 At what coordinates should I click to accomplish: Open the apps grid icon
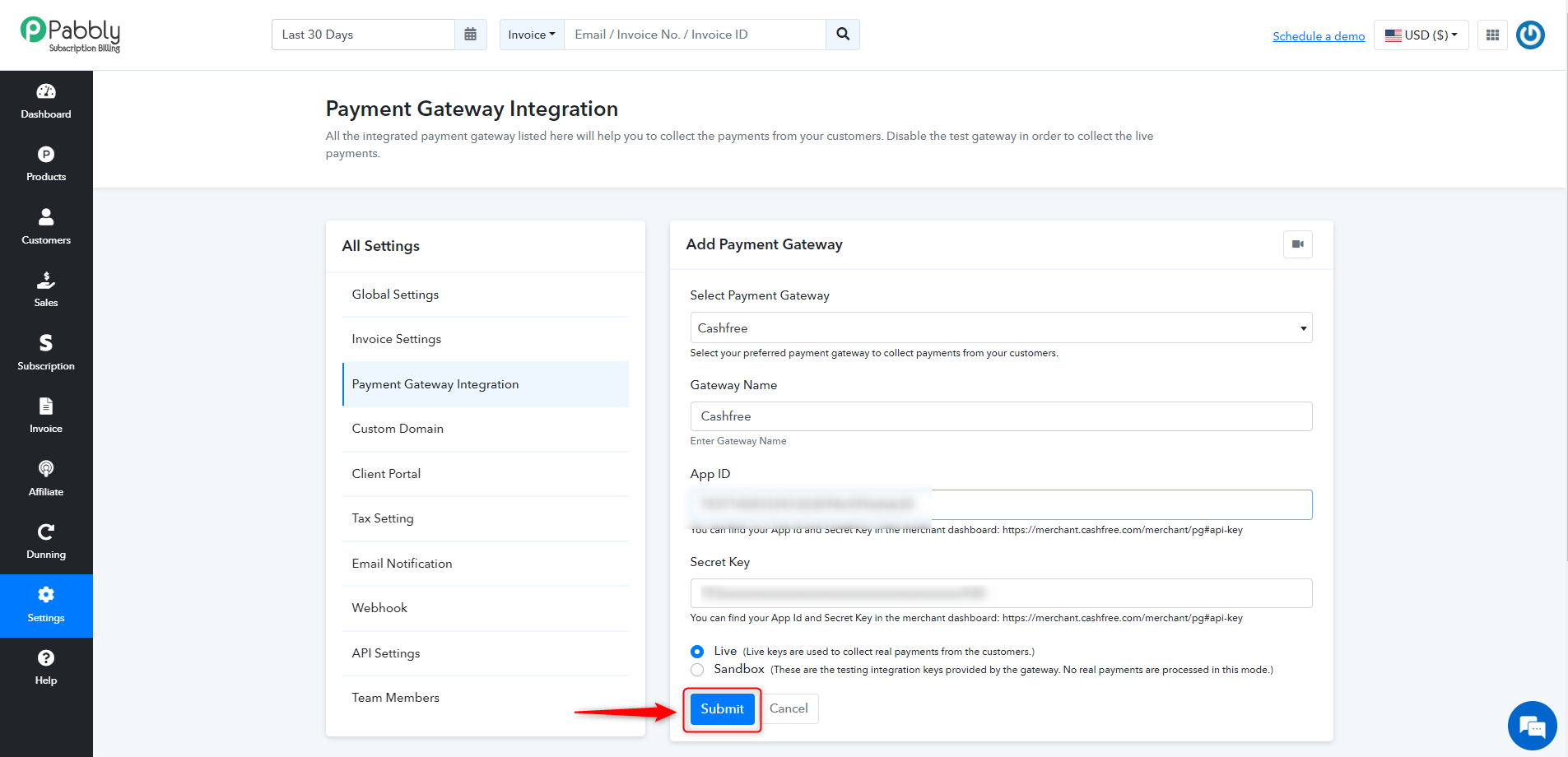coord(1492,35)
